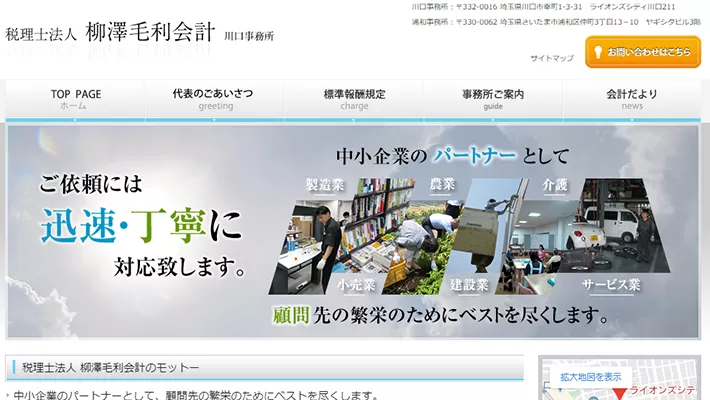Click the lightbulb icon on the orange button

[x=597, y=52]
